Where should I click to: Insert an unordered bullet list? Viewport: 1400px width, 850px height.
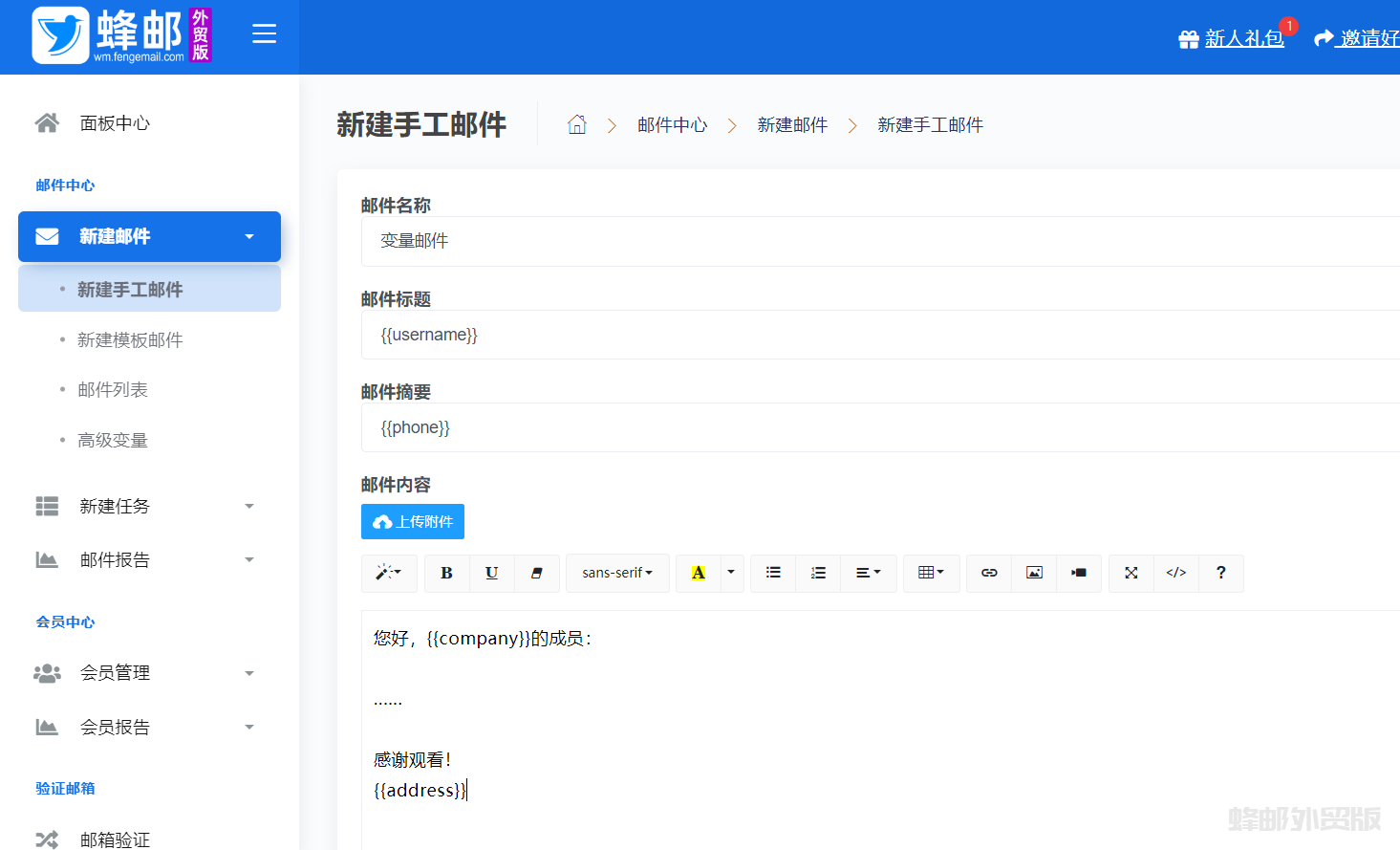(773, 573)
